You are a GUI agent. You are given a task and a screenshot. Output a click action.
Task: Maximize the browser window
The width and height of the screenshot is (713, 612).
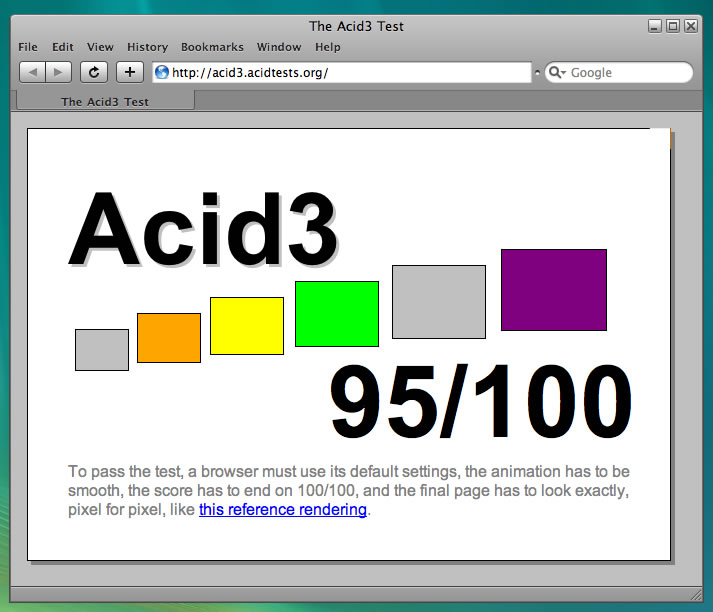click(673, 26)
